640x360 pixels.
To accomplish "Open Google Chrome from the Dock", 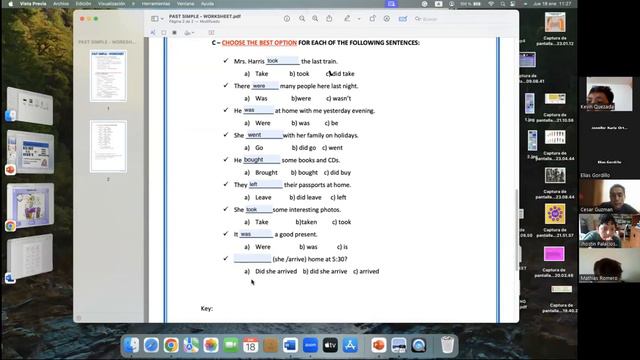I will click(x=171, y=345).
